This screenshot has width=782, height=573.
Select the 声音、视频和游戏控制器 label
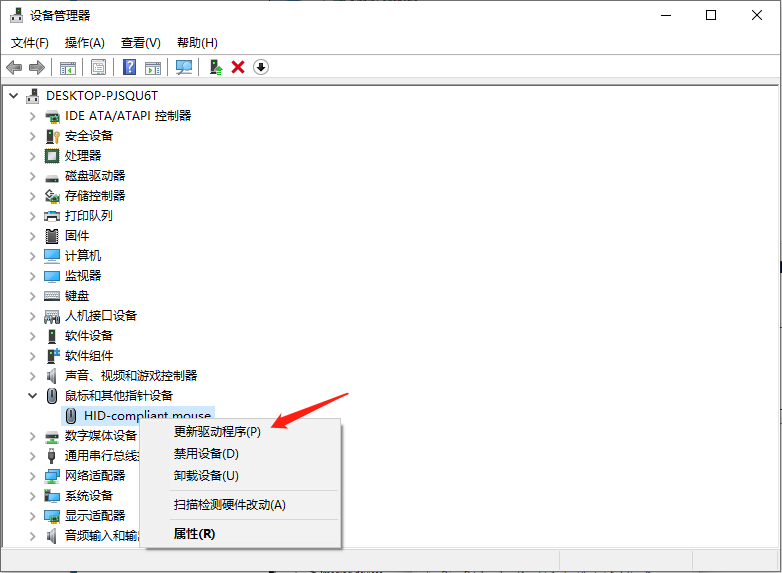(x=131, y=376)
